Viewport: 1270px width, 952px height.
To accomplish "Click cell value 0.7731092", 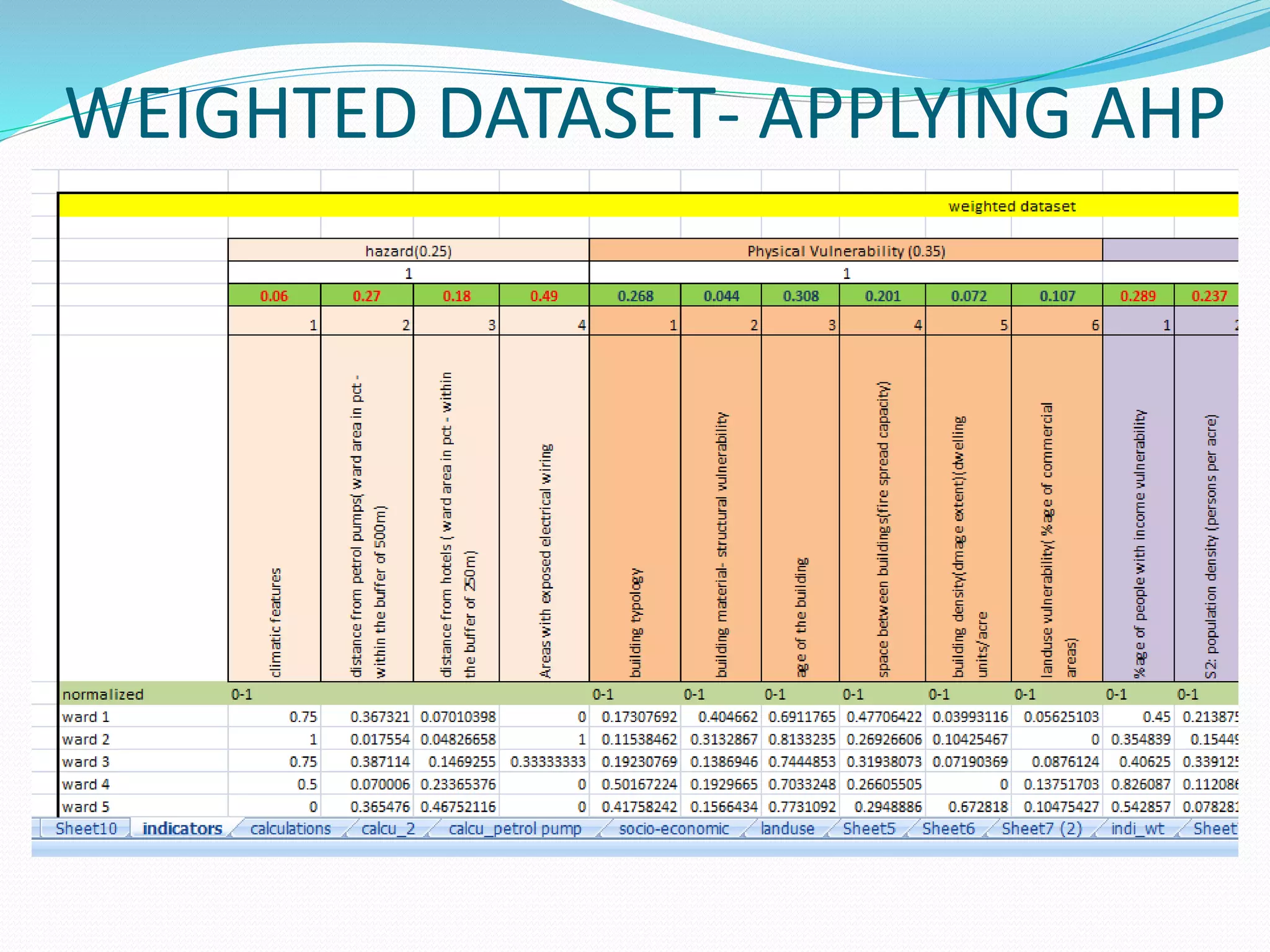I will coord(802,807).
